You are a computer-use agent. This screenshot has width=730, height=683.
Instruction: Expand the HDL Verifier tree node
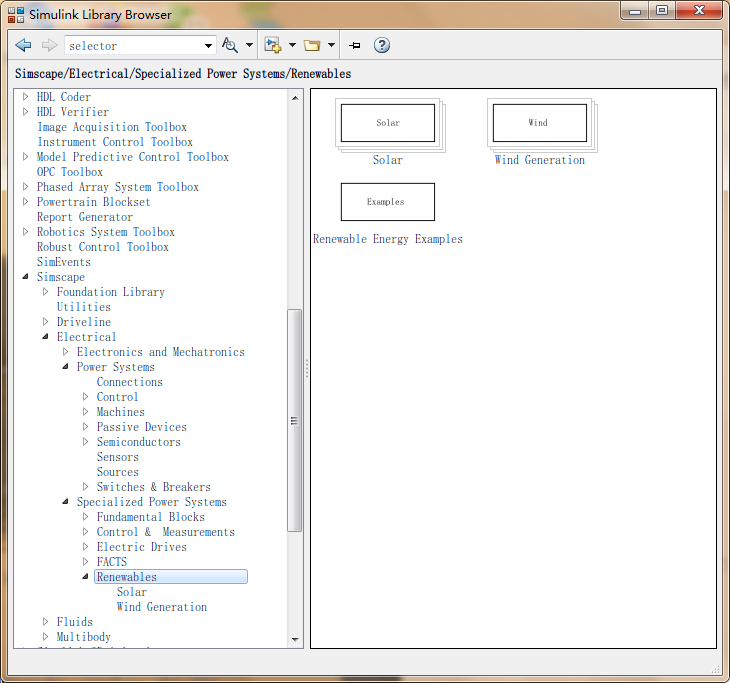coord(26,112)
